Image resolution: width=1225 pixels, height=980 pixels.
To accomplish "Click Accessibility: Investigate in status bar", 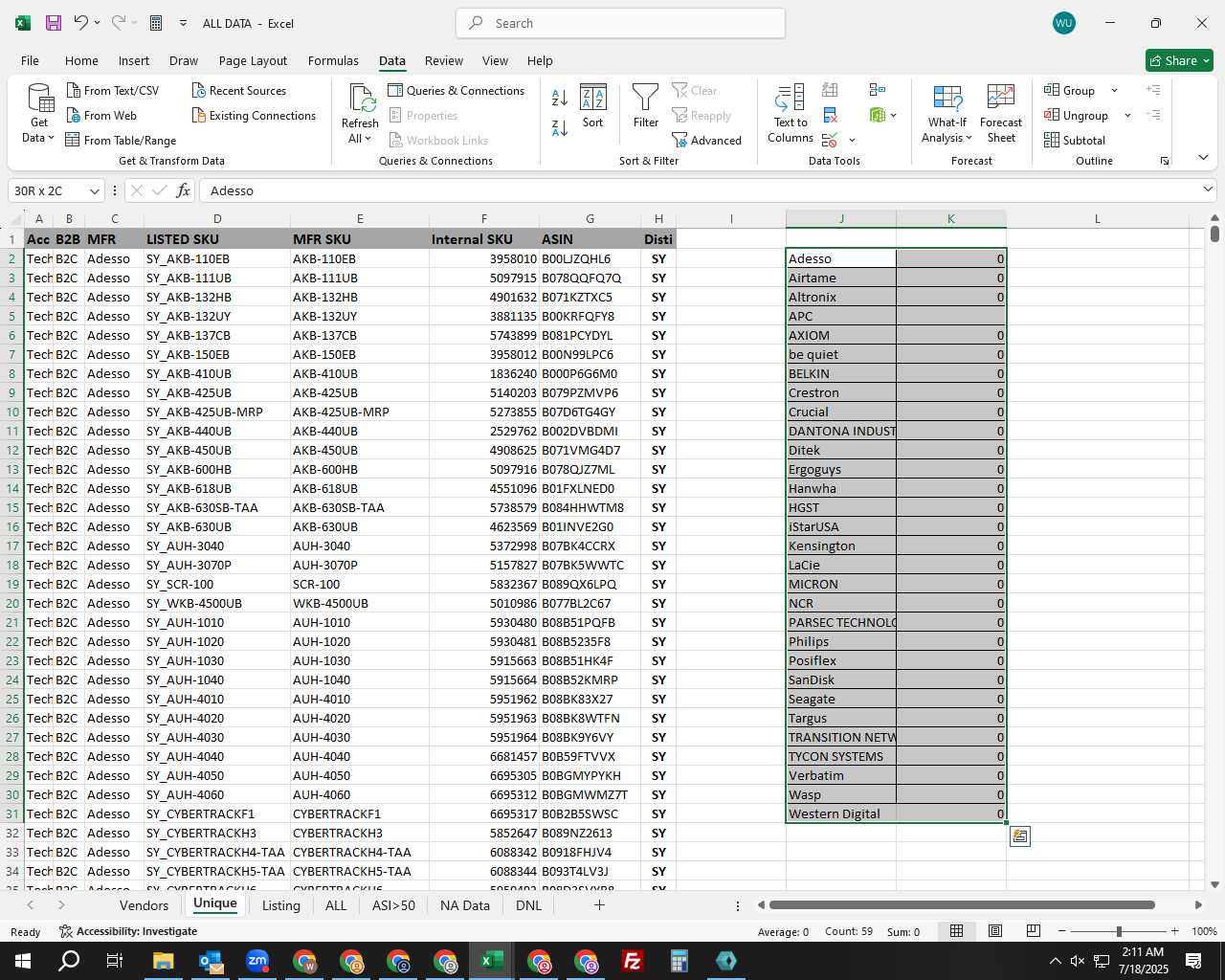I will pos(128,931).
